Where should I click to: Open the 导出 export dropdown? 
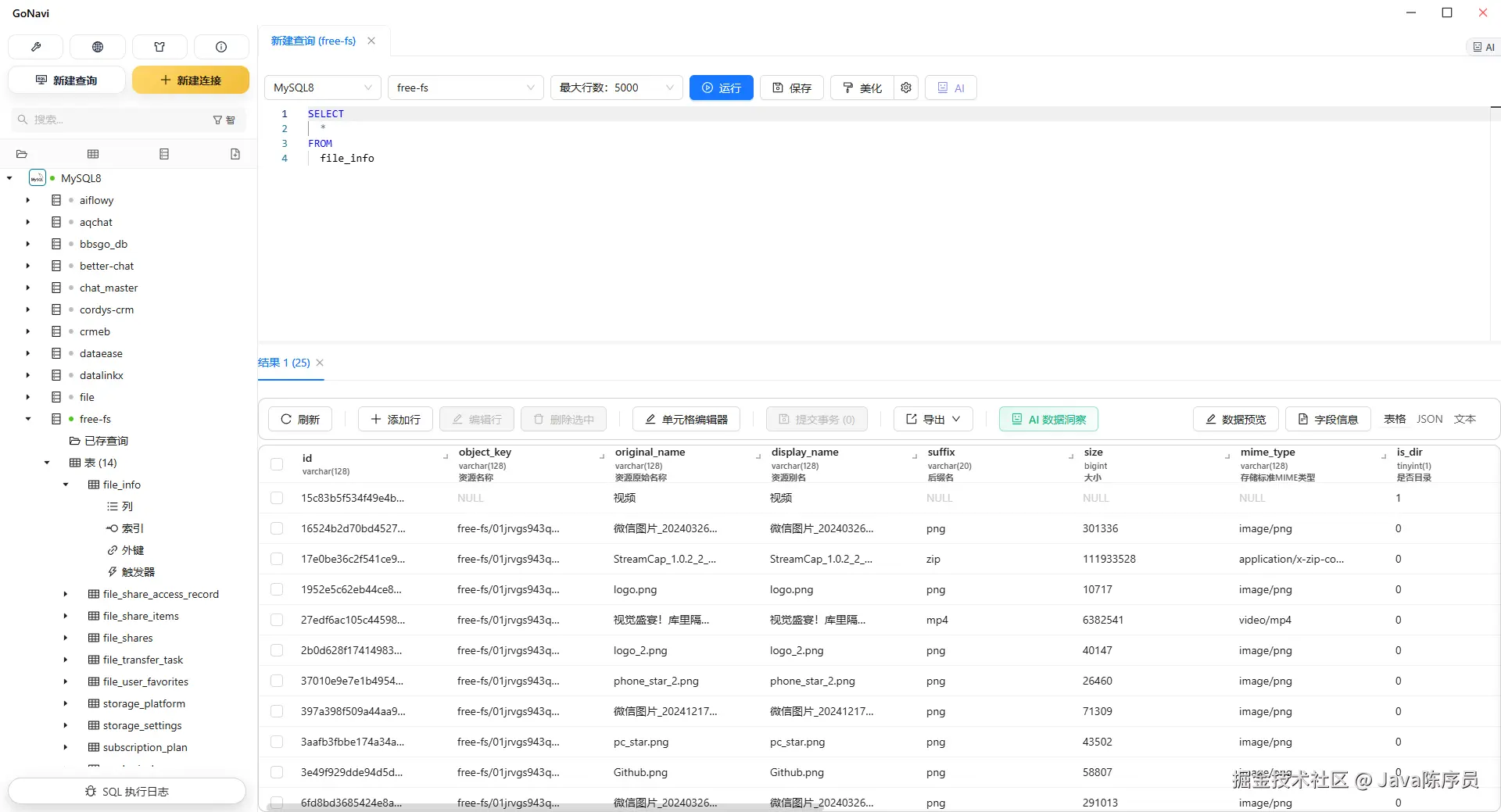pyautogui.click(x=933, y=419)
